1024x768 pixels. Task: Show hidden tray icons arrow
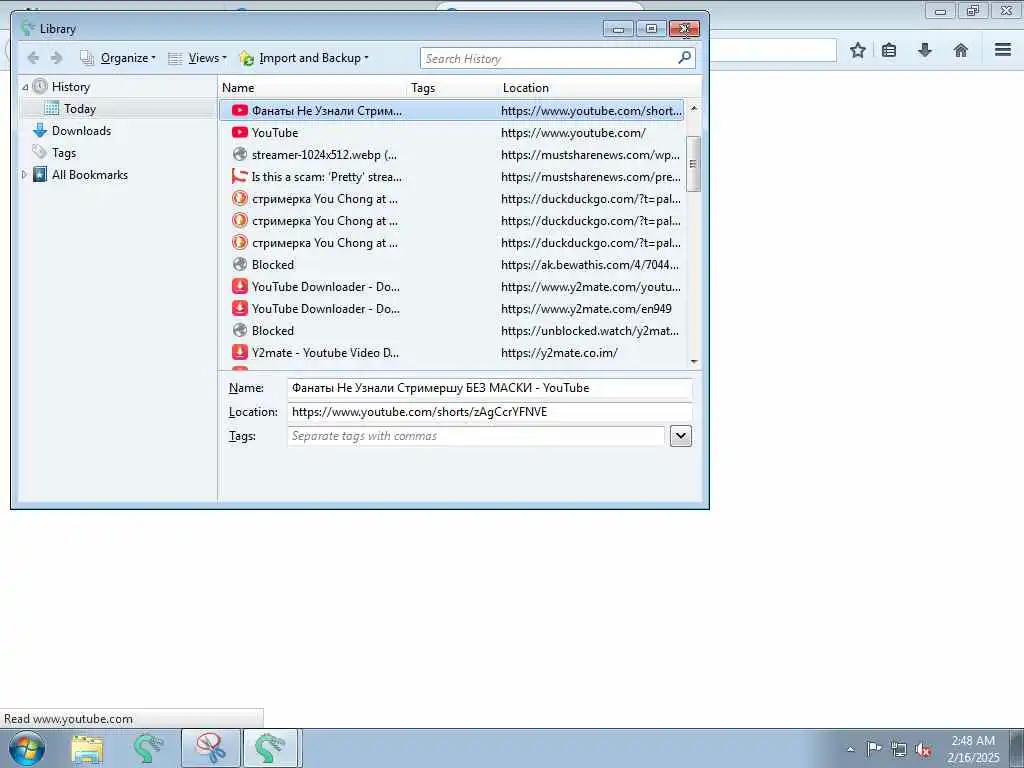pos(850,749)
